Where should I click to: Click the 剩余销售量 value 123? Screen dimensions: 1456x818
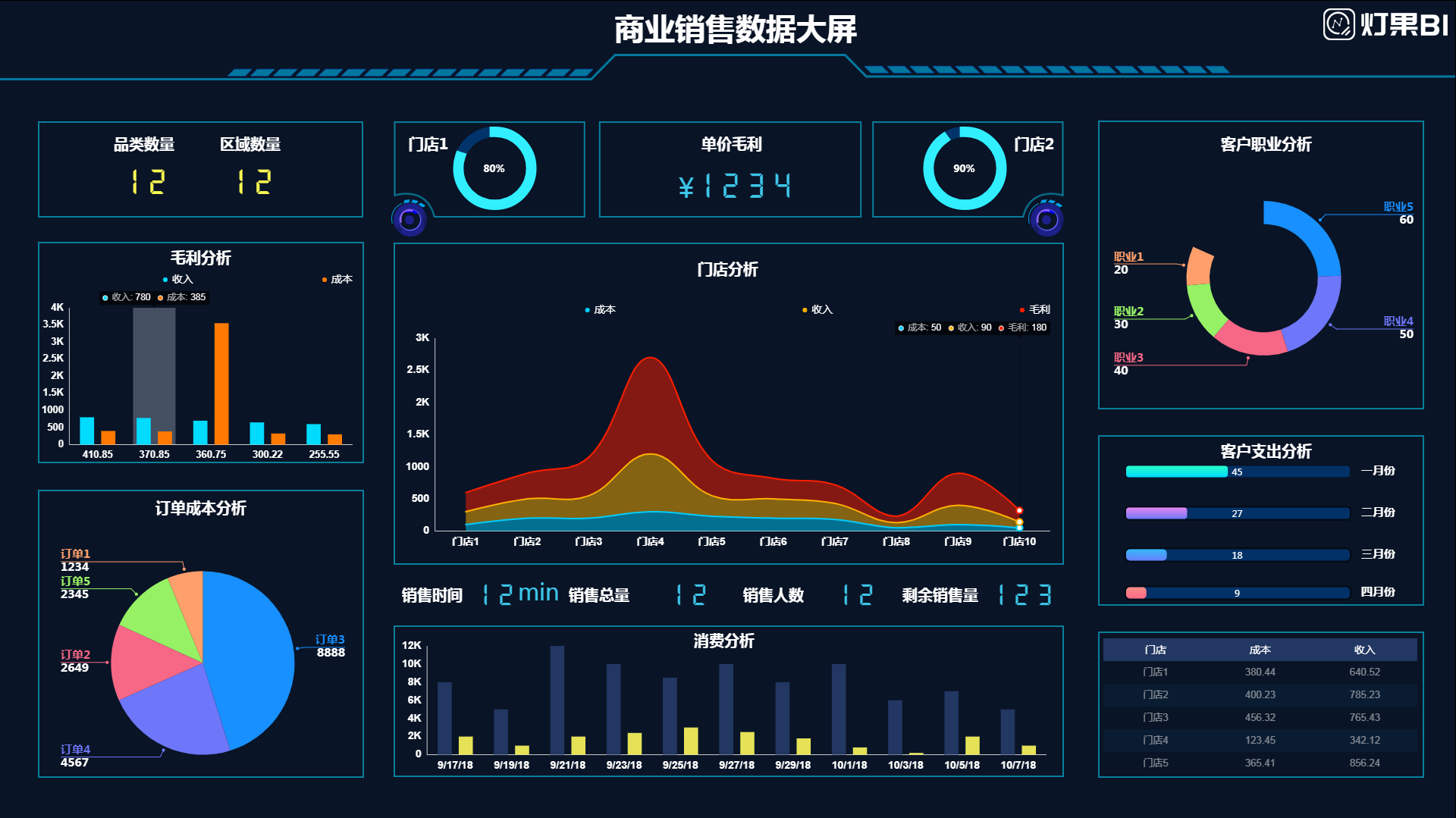1025,595
